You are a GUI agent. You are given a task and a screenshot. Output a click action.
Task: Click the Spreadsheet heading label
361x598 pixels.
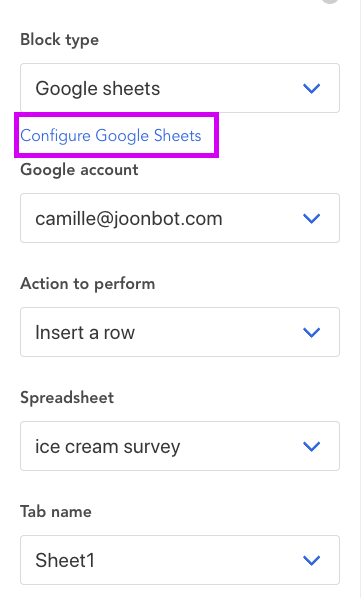[67, 398]
